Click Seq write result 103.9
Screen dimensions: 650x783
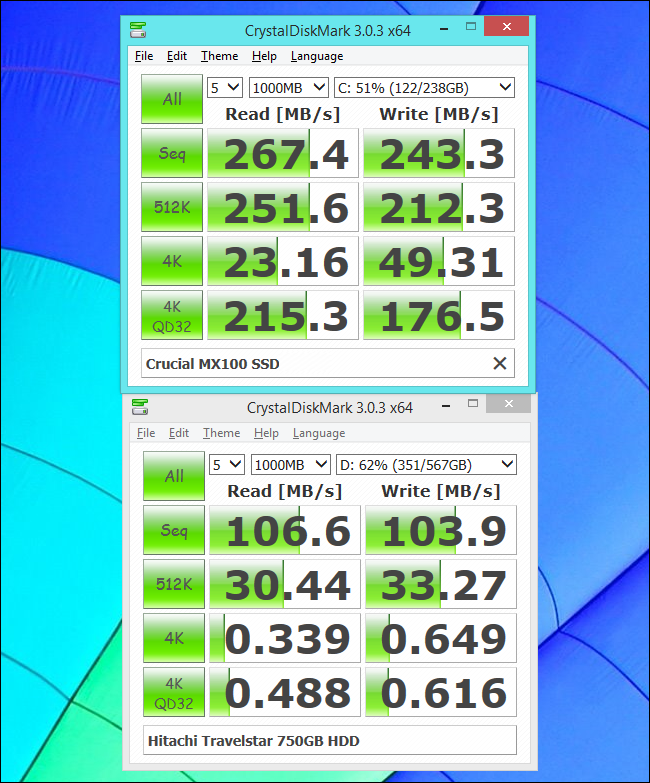click(441, 530)
